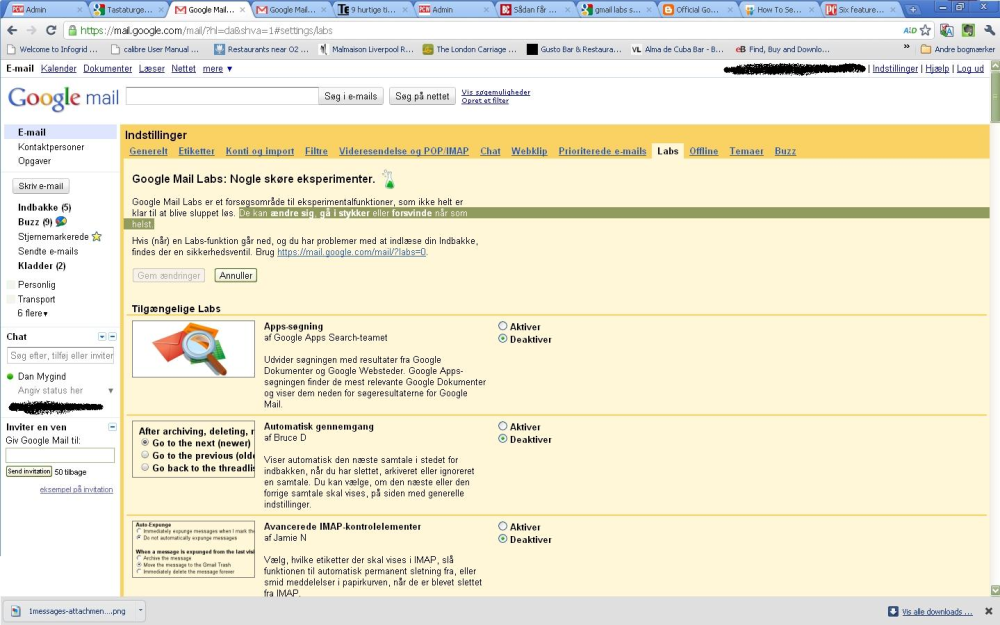The image size is (1000, 625).
Task: Open the Indstillinger link at top right
Action: pos(895,68)
